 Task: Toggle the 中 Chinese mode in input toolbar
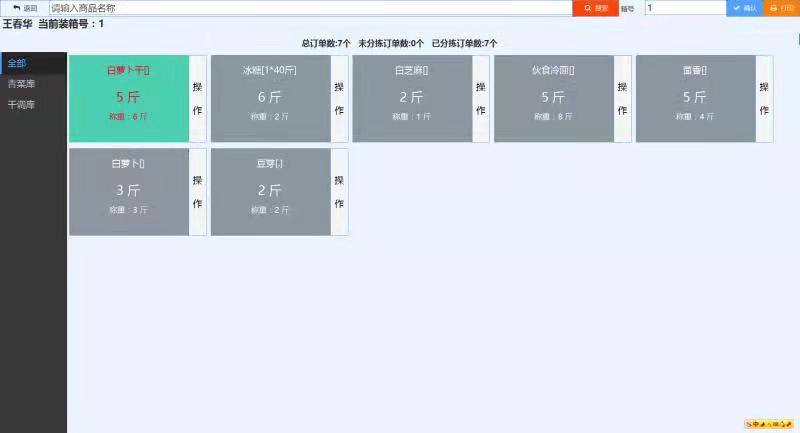click(756, 424)
